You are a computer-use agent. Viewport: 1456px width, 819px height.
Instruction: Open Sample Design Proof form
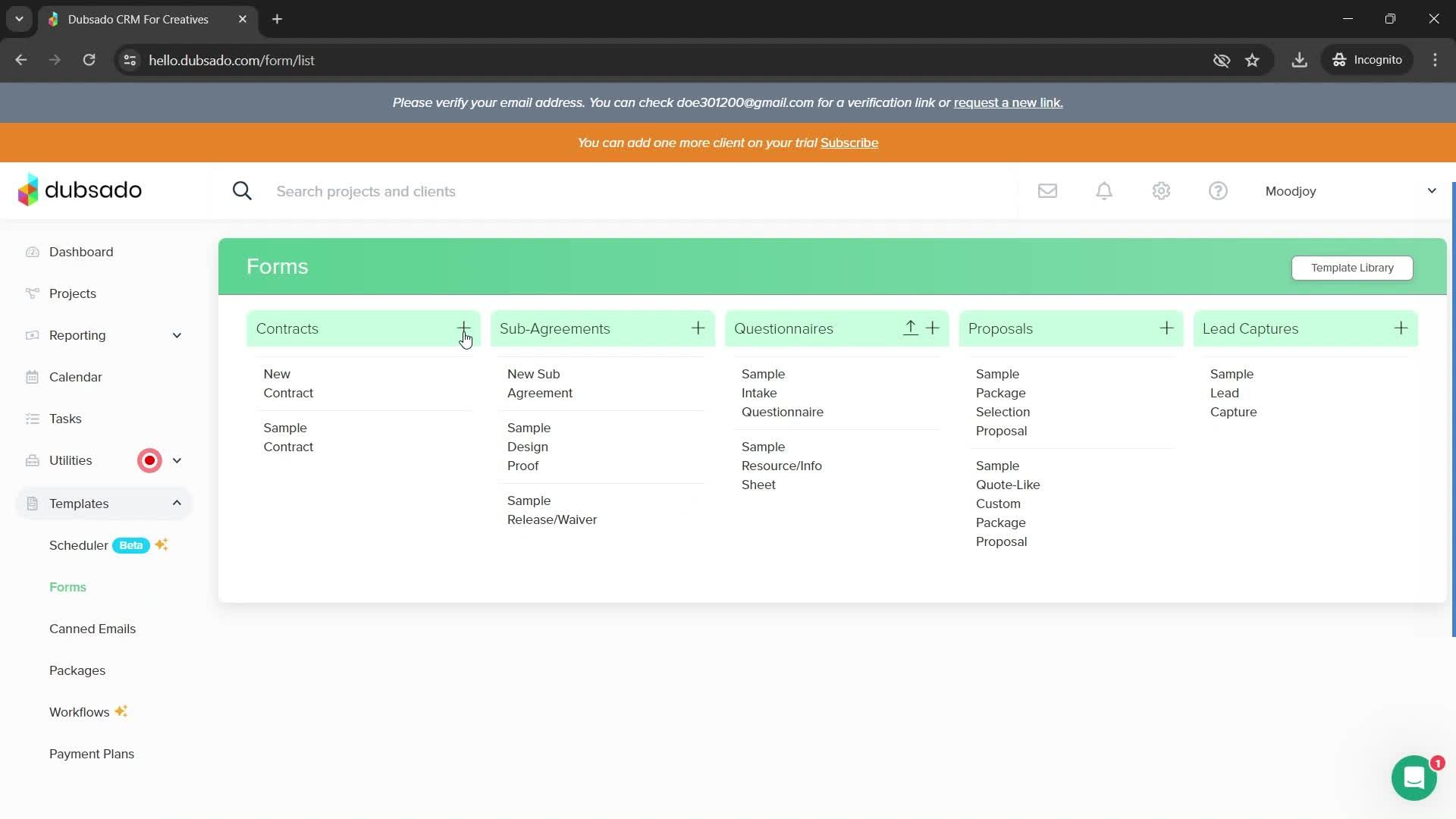[529, 447]
